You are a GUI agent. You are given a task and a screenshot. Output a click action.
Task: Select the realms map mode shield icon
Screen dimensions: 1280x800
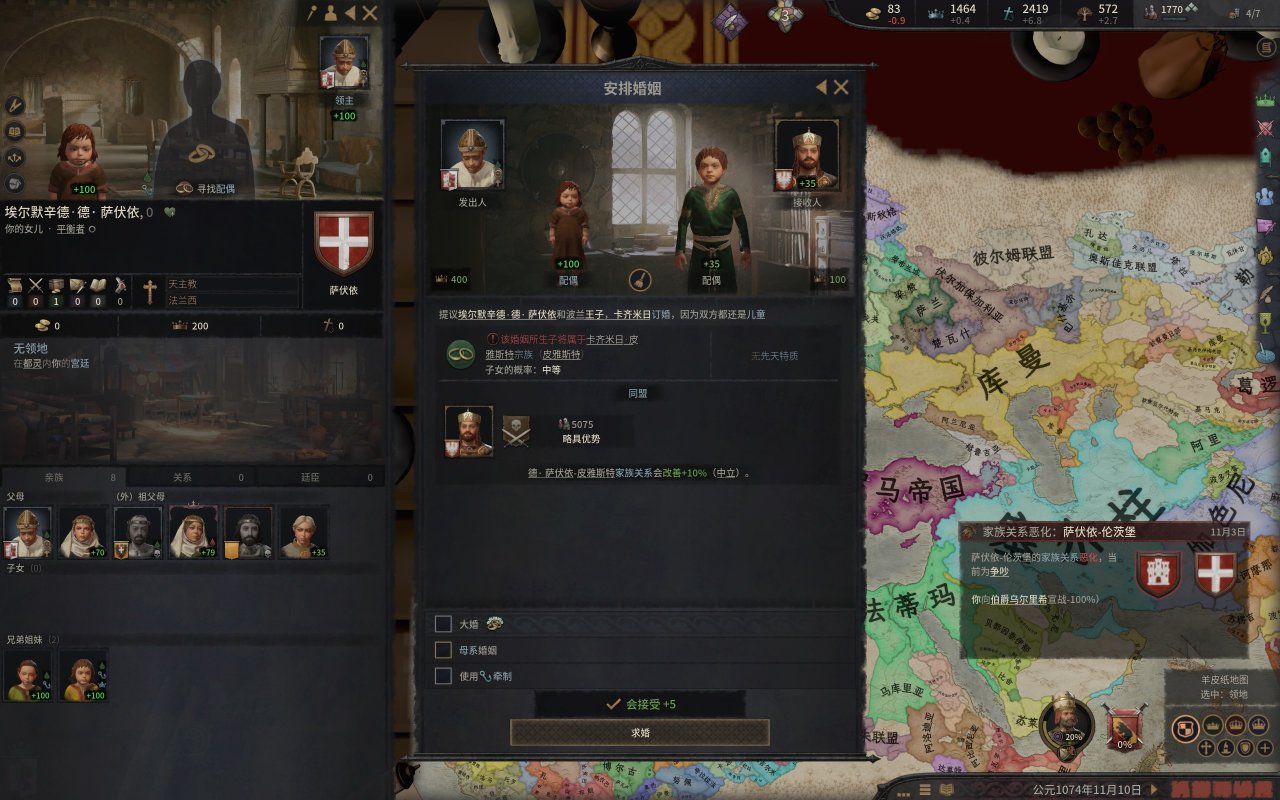click(1185, 727)
